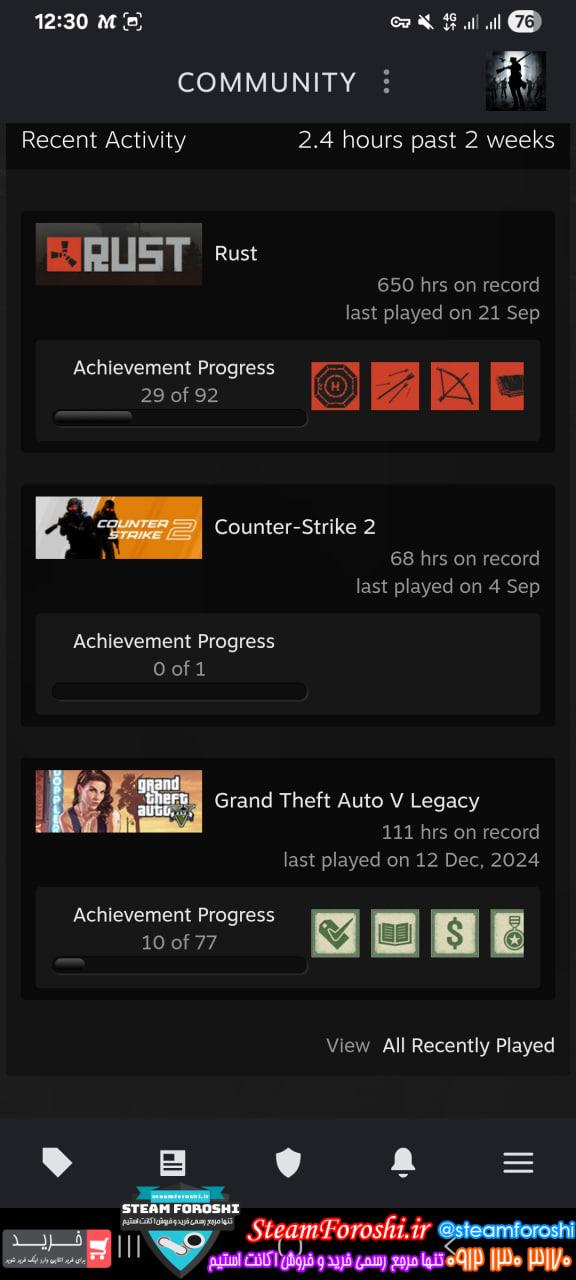Tap the GTA V dollar sign achievement icon
Viewport: 576px width, 1280px height.
tap(455, 933)
